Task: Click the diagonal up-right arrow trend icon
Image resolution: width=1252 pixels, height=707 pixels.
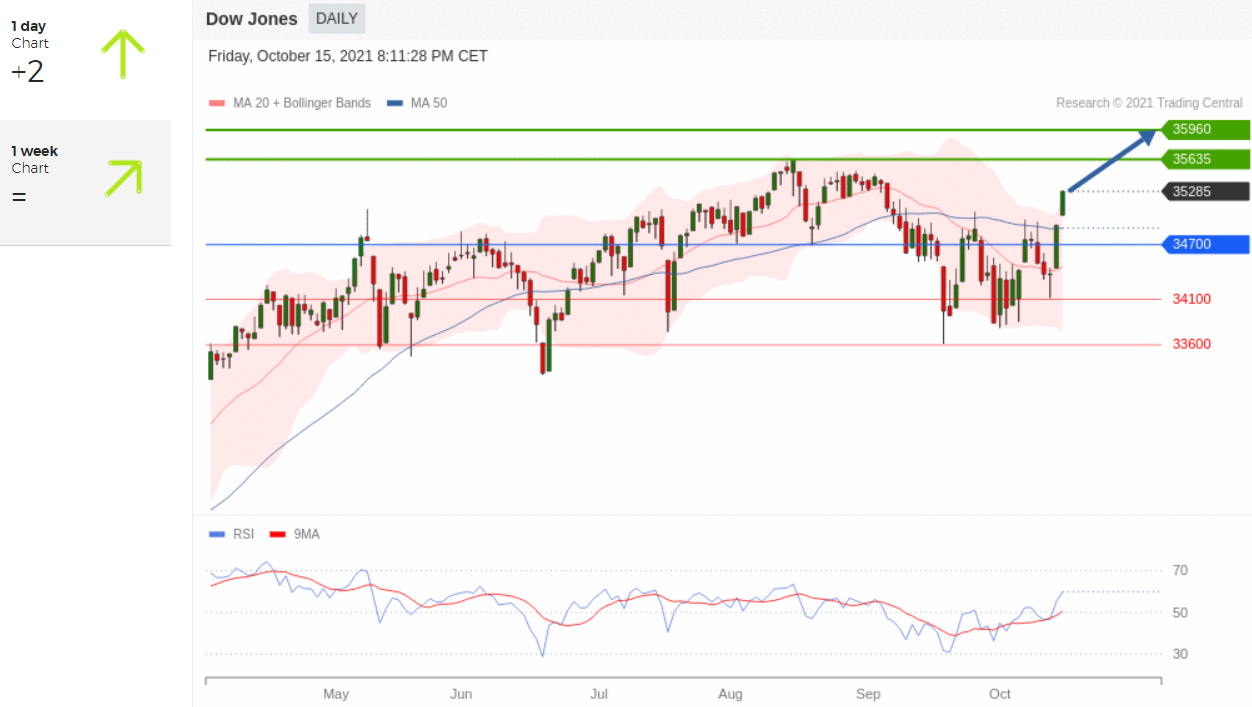Action: tap(123, 177)
